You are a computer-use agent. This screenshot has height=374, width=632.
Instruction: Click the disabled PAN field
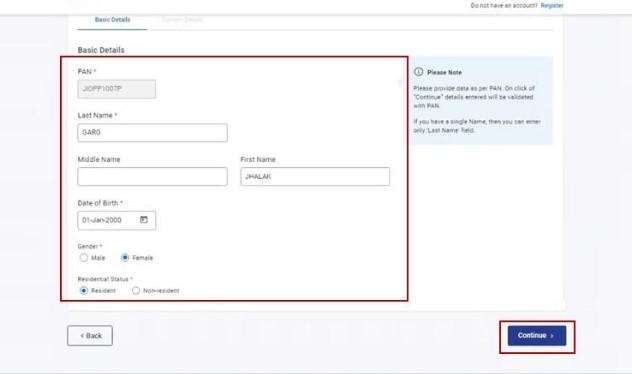(x=116, y=89)
